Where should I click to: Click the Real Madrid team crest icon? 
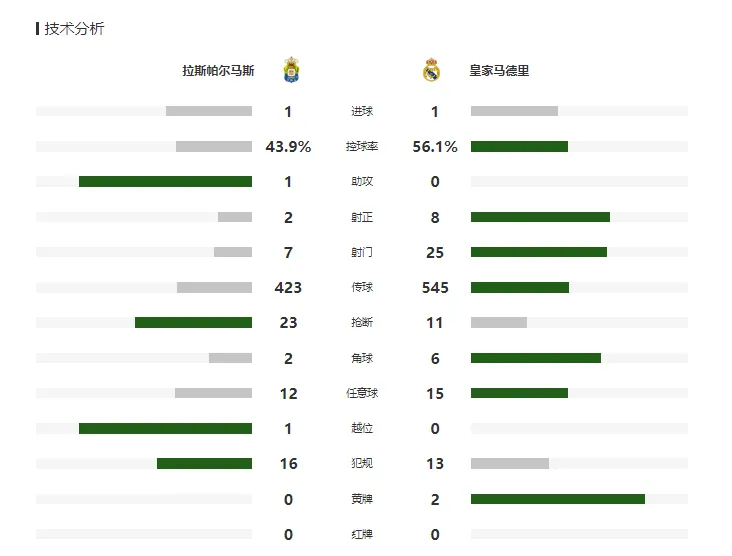click(431, 70)
